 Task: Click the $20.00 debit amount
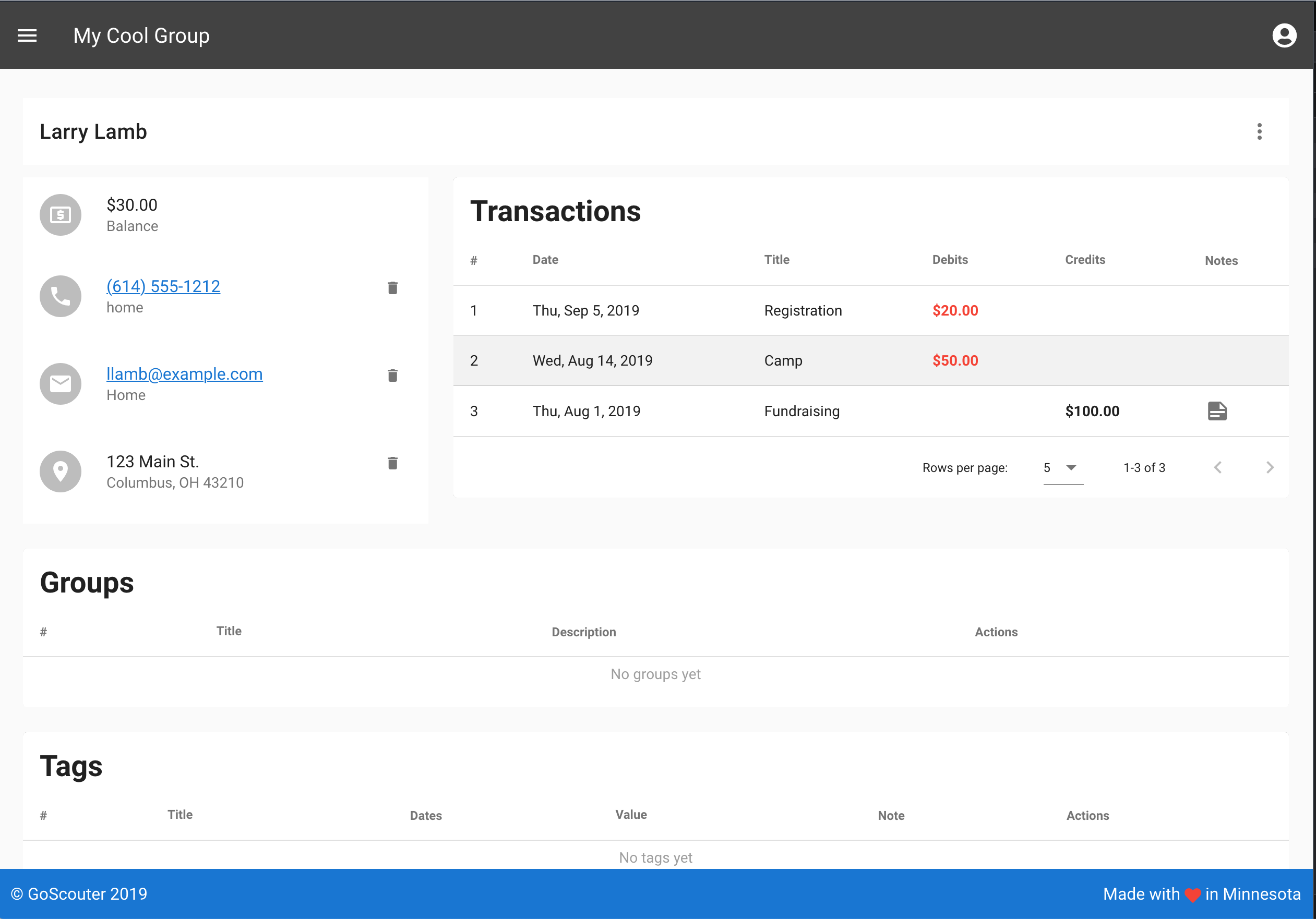[955, 310]
